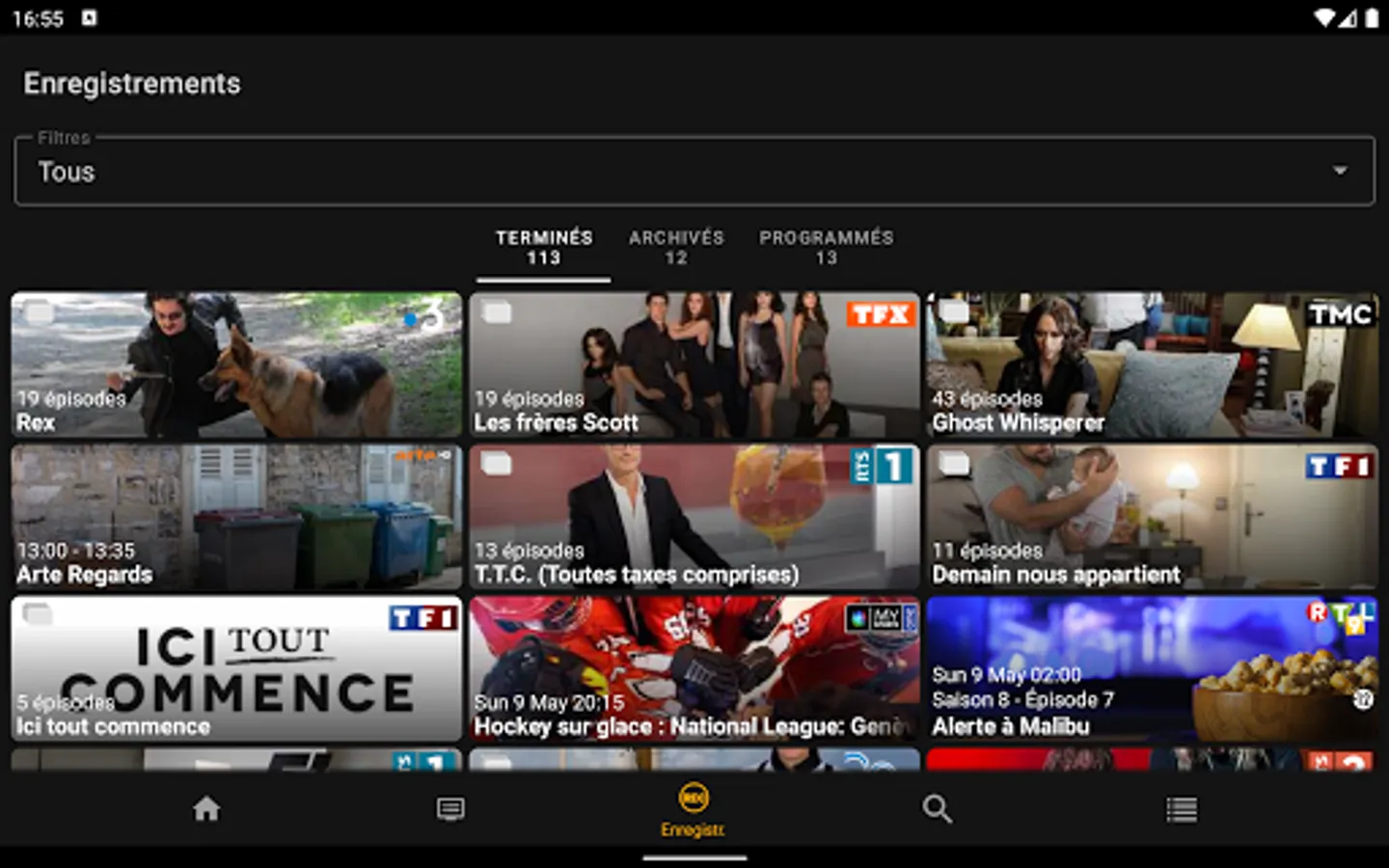The width and height of the screenshot is (1389, 868).
Task: Click the '5 épisodes' label
Action: click(x=65, y=702)
